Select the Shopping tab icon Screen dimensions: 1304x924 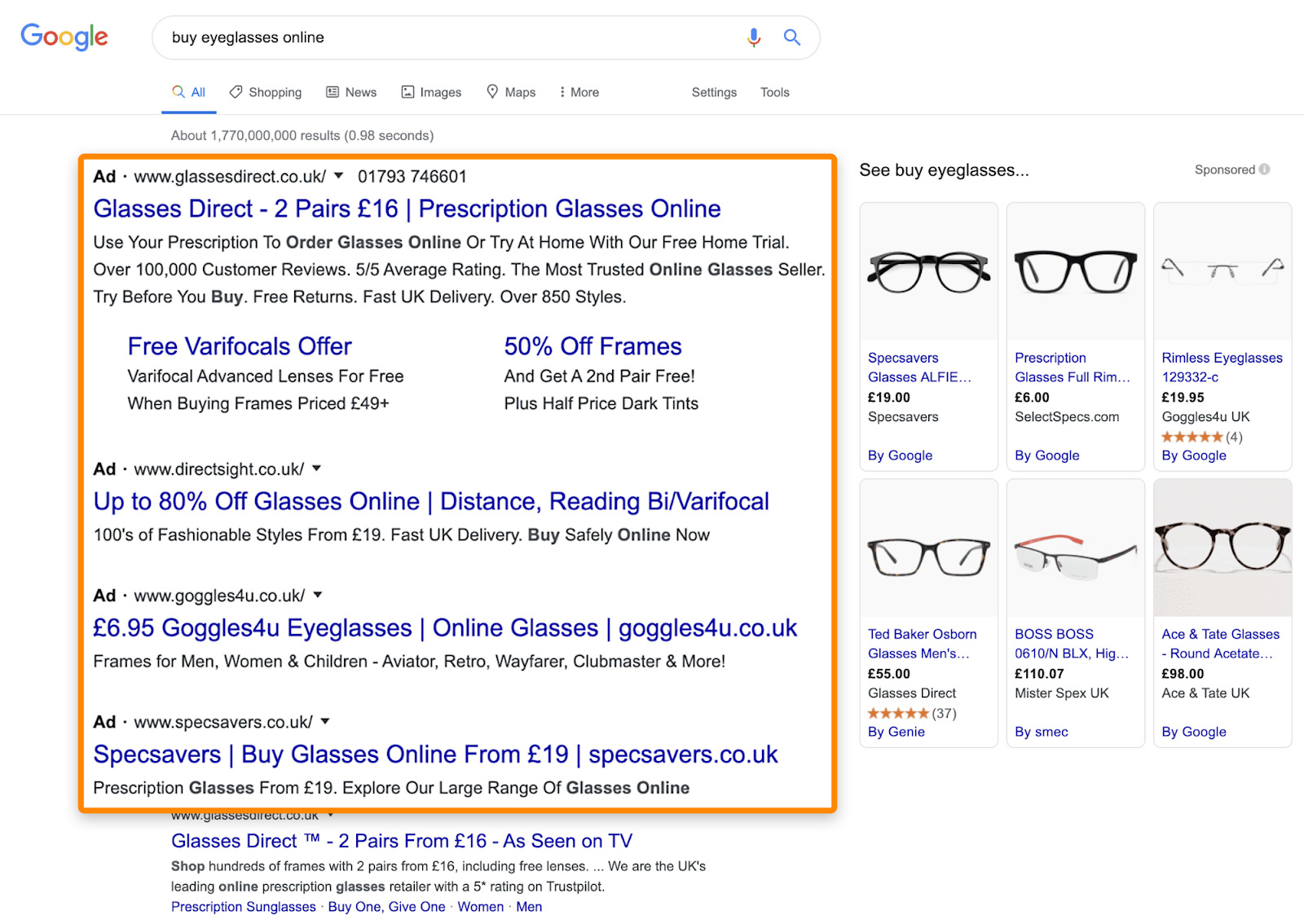(236, 92)
